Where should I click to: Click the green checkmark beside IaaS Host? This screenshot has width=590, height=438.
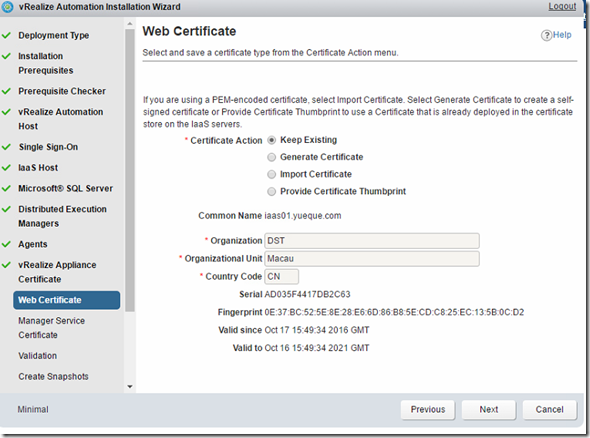6,167
